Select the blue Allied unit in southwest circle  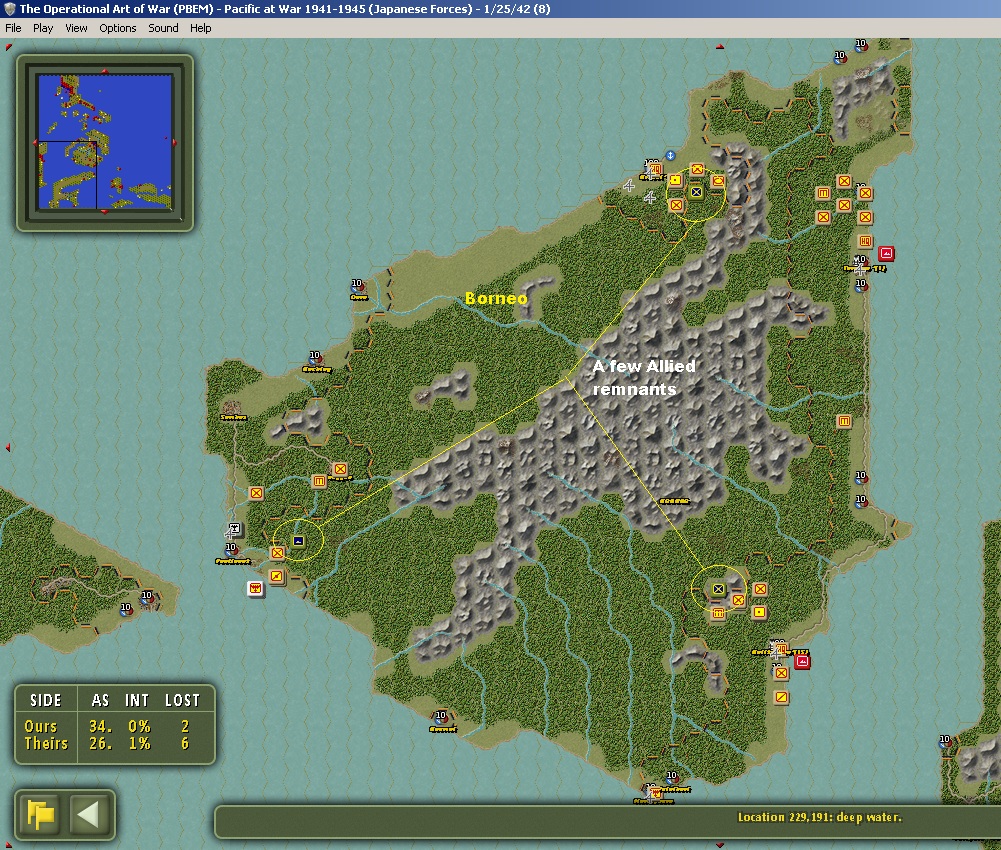[x=298, y=541]
